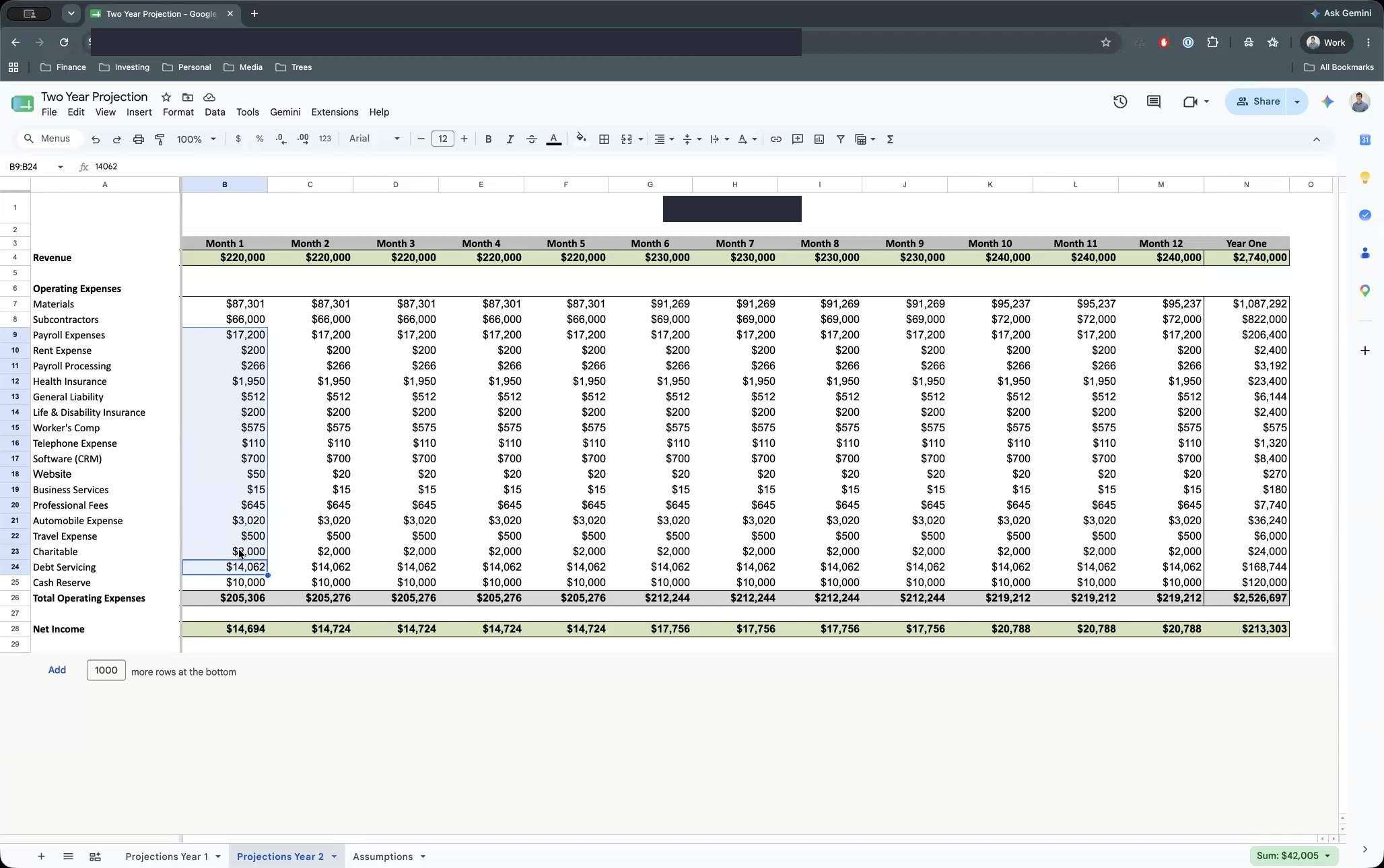Click the font size input field

point(443,139)
